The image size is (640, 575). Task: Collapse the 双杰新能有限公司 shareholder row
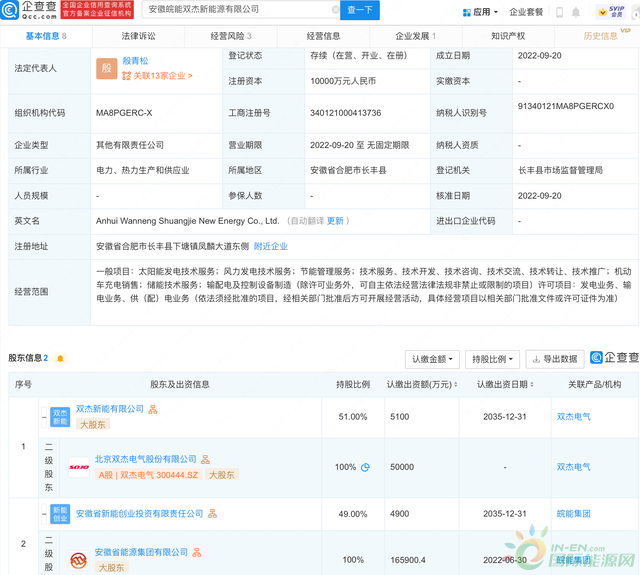click(x=44, y=417)
